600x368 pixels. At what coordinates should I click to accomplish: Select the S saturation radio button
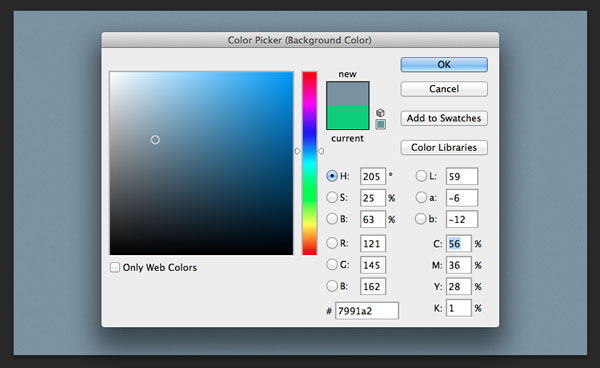(332, 197)
